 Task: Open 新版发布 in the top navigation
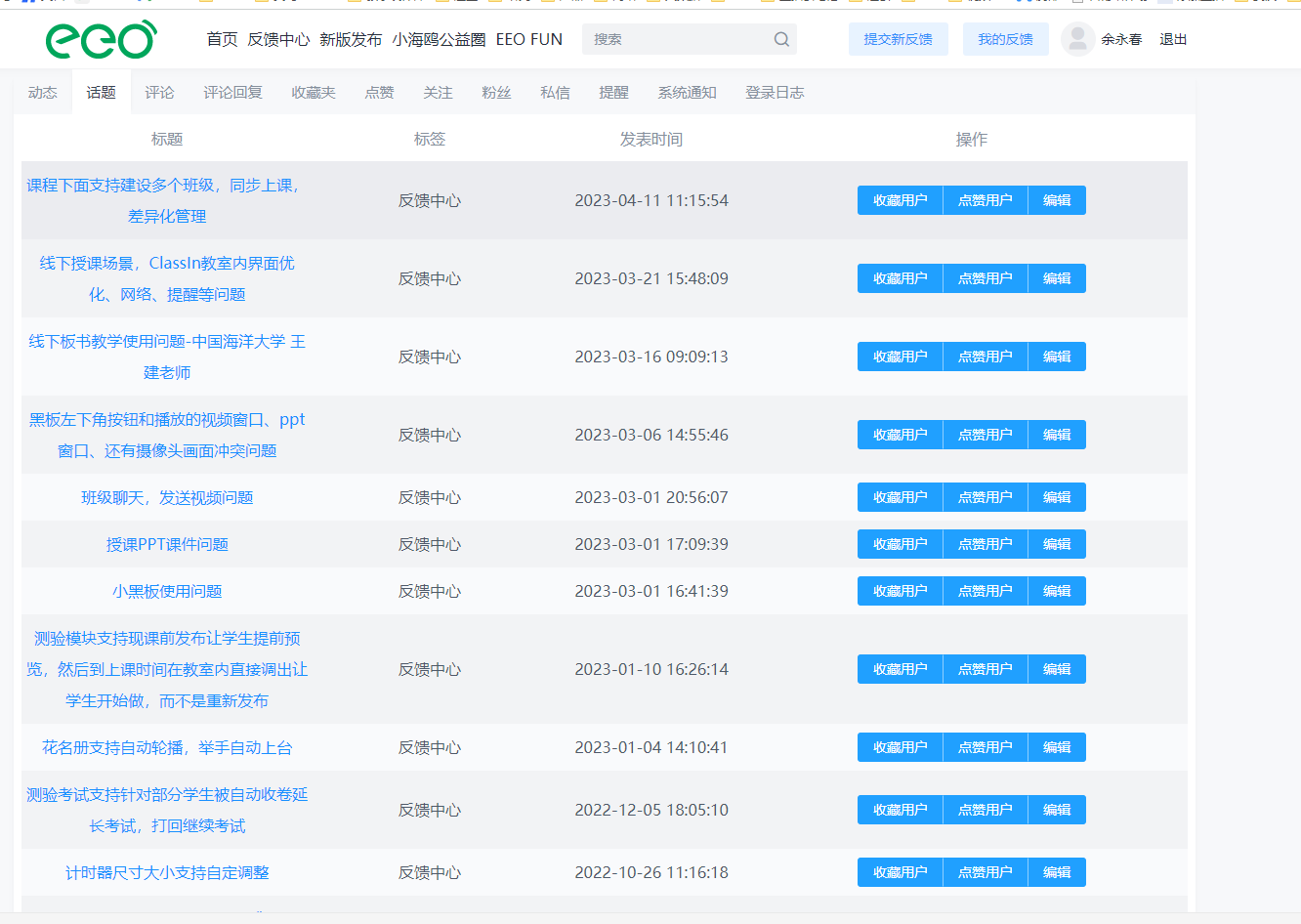[351, 39]
